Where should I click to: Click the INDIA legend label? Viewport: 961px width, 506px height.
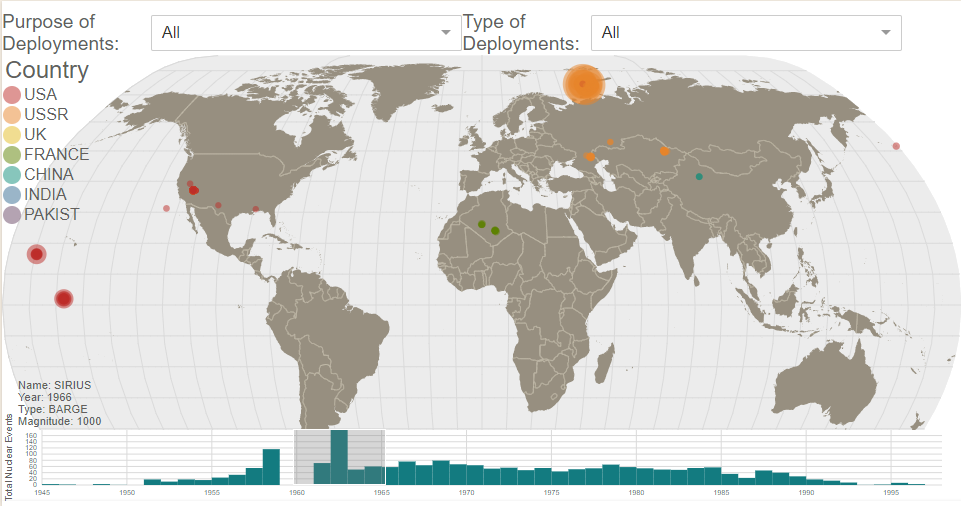[45, 195]
